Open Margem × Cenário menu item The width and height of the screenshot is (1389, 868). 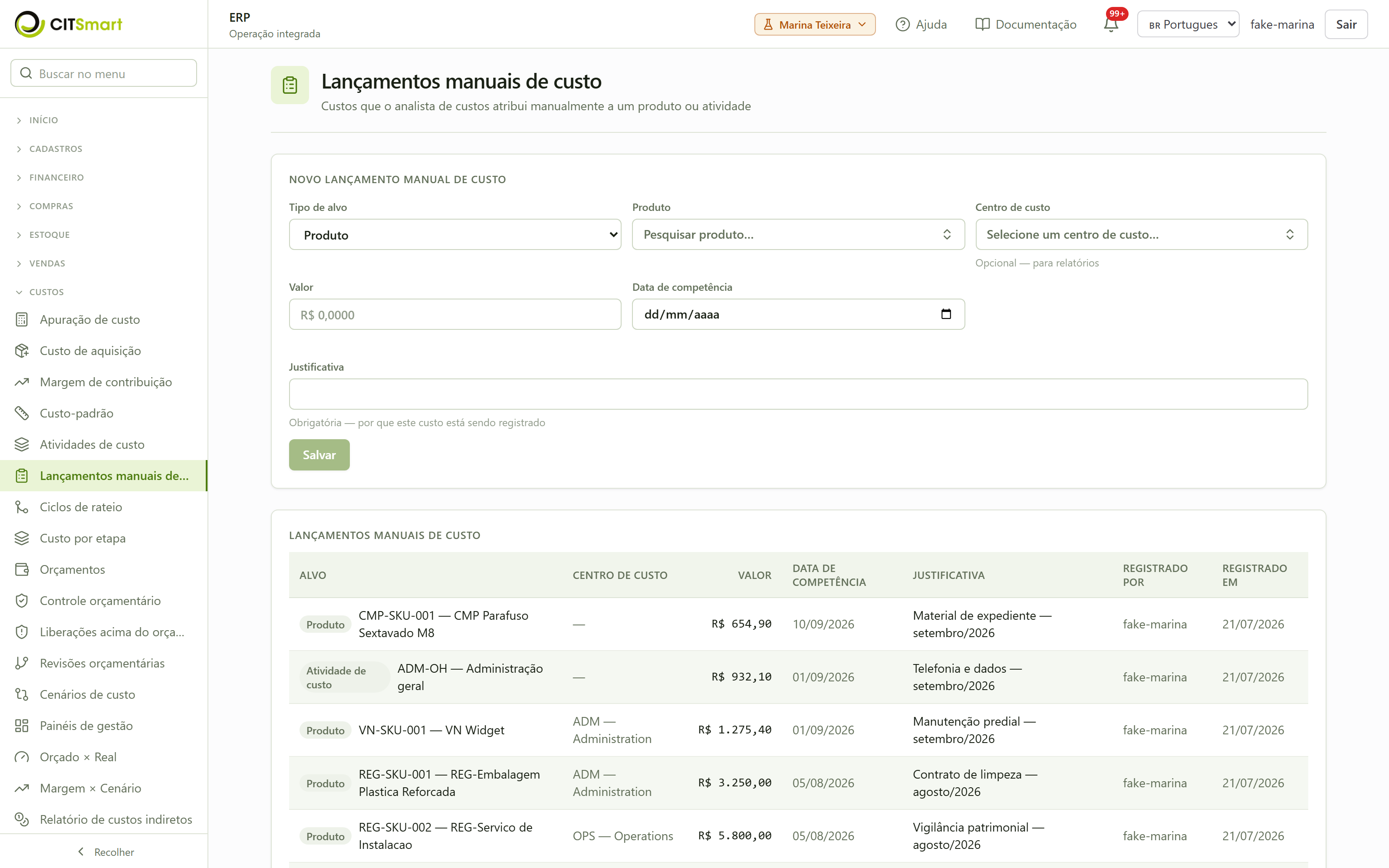(103, 789)
